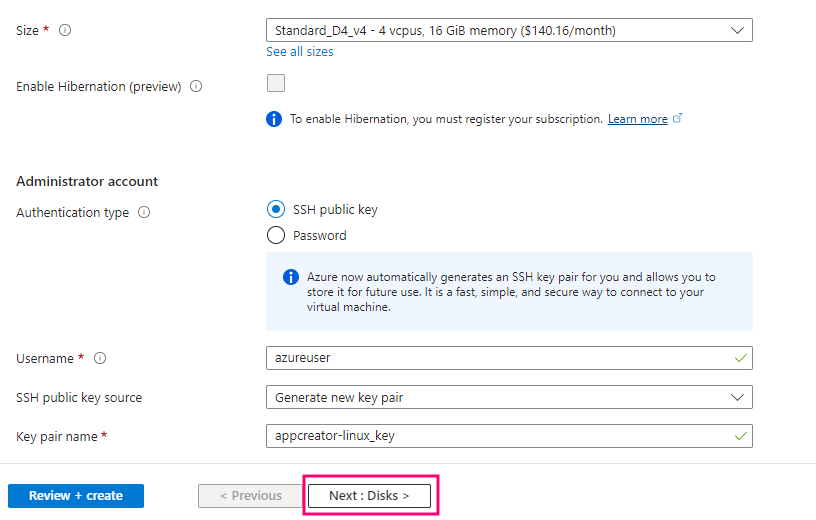Image resolution: width=816 pixels, height=520 pixels.
Task: Click green checkmark in Key pair name field
Action: pyautogui.click(x=740, y=436)
